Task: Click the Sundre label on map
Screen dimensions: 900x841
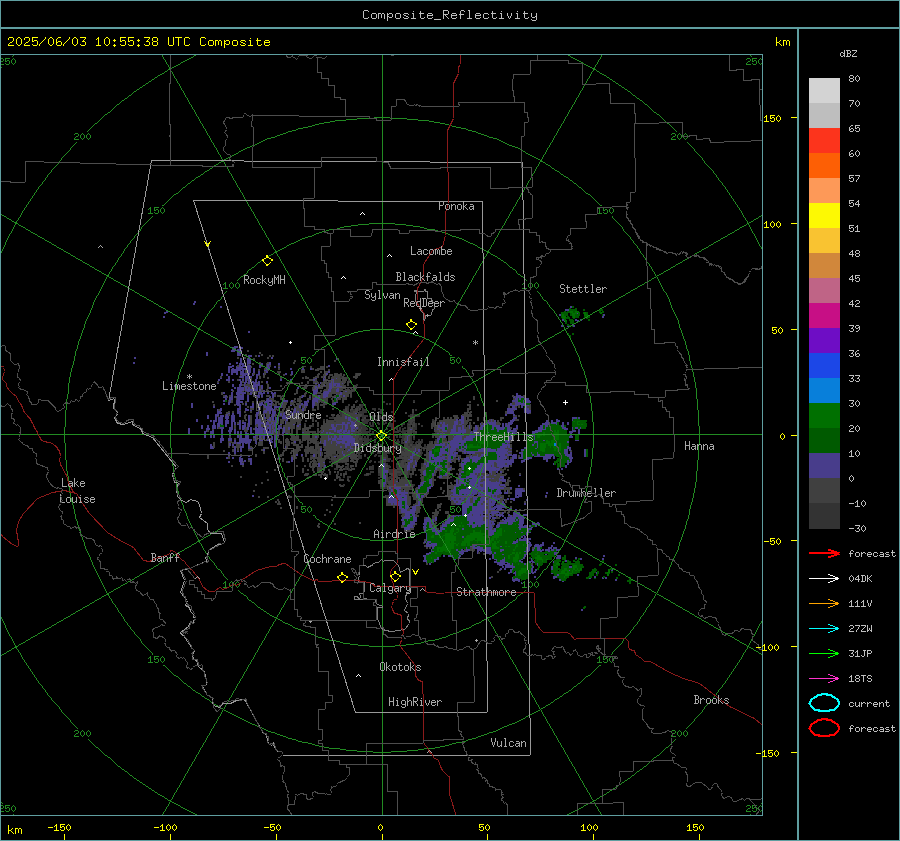Action: (x=303, y=414)
